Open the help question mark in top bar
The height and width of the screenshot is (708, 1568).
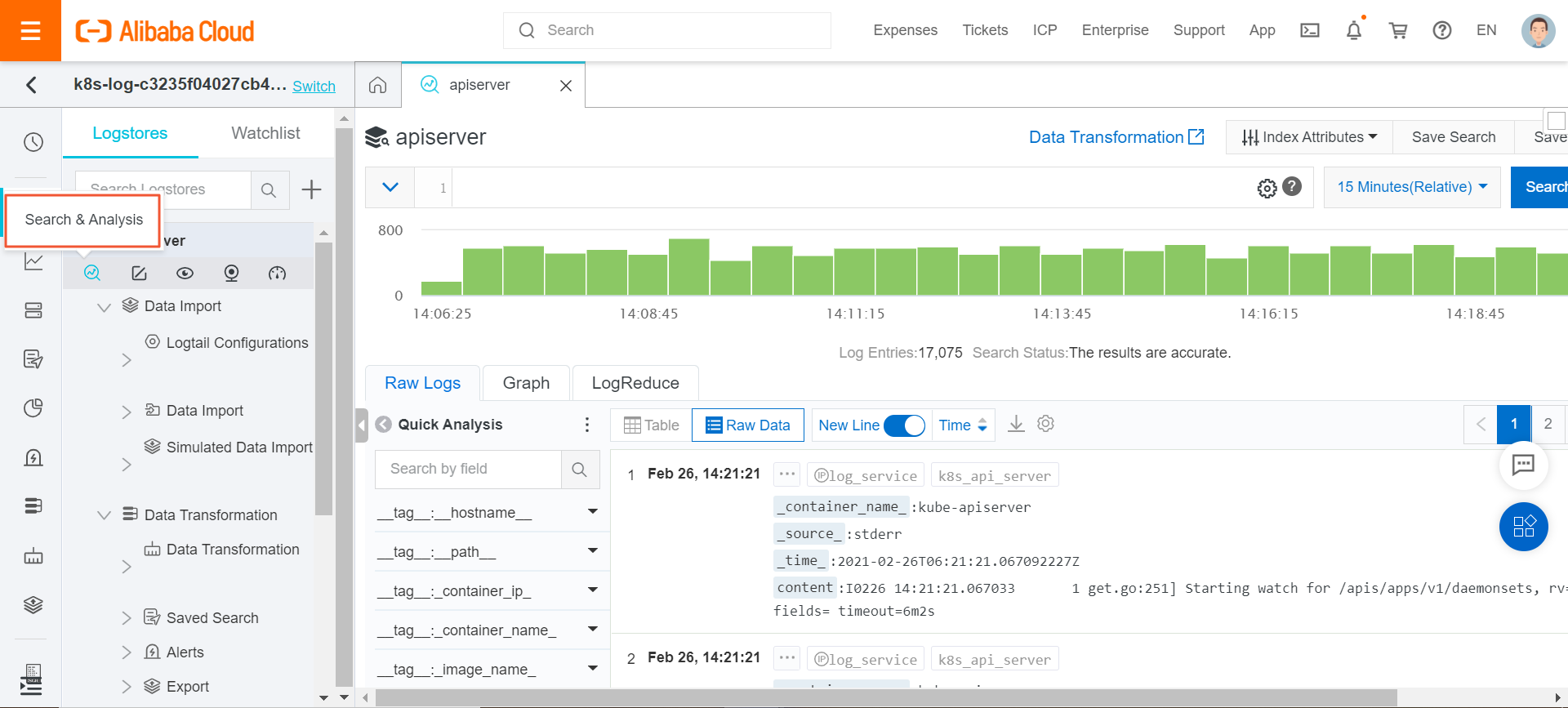[1442, 30]
